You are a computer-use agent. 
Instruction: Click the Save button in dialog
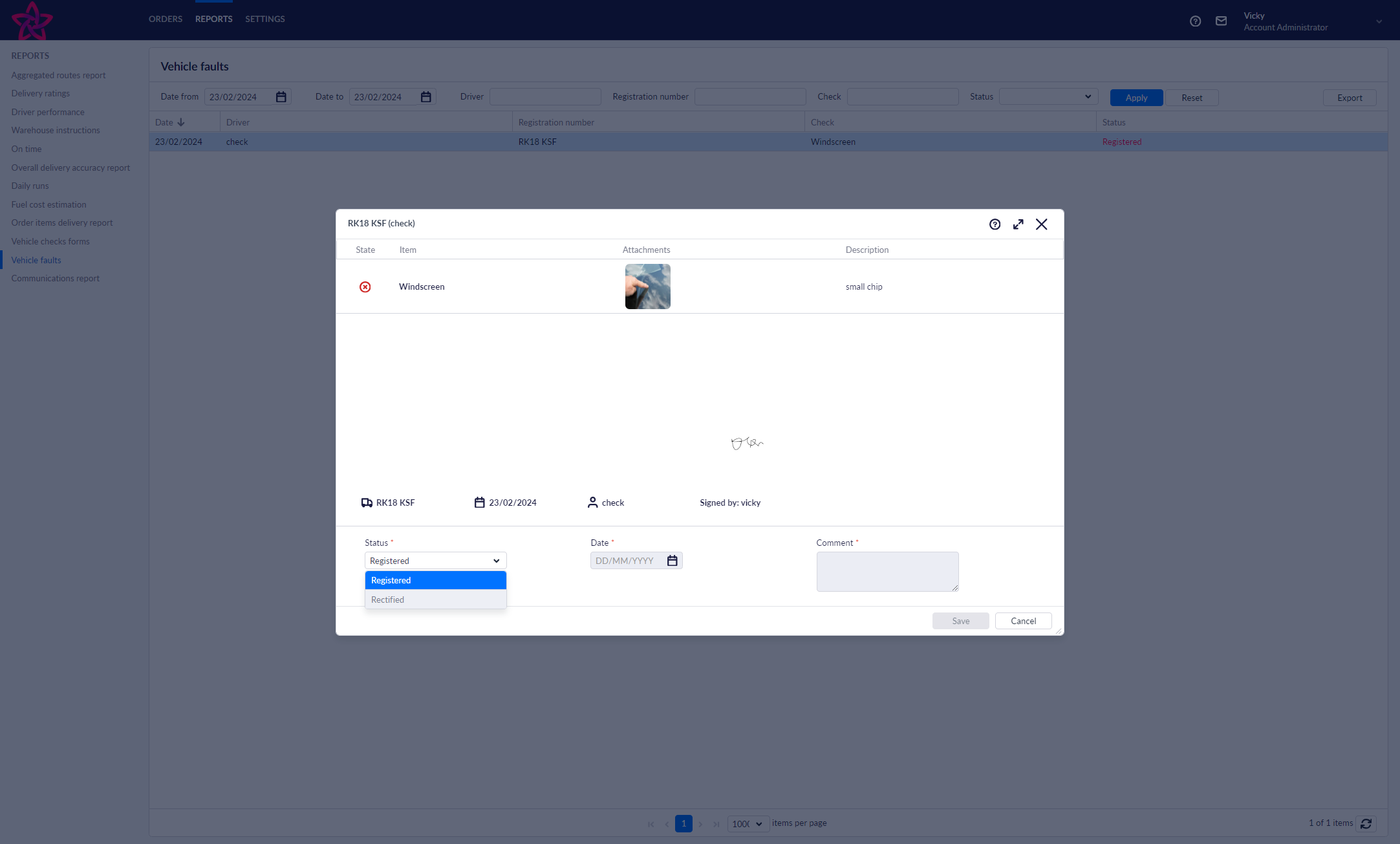pyautogui.click(x=961, y=621)
